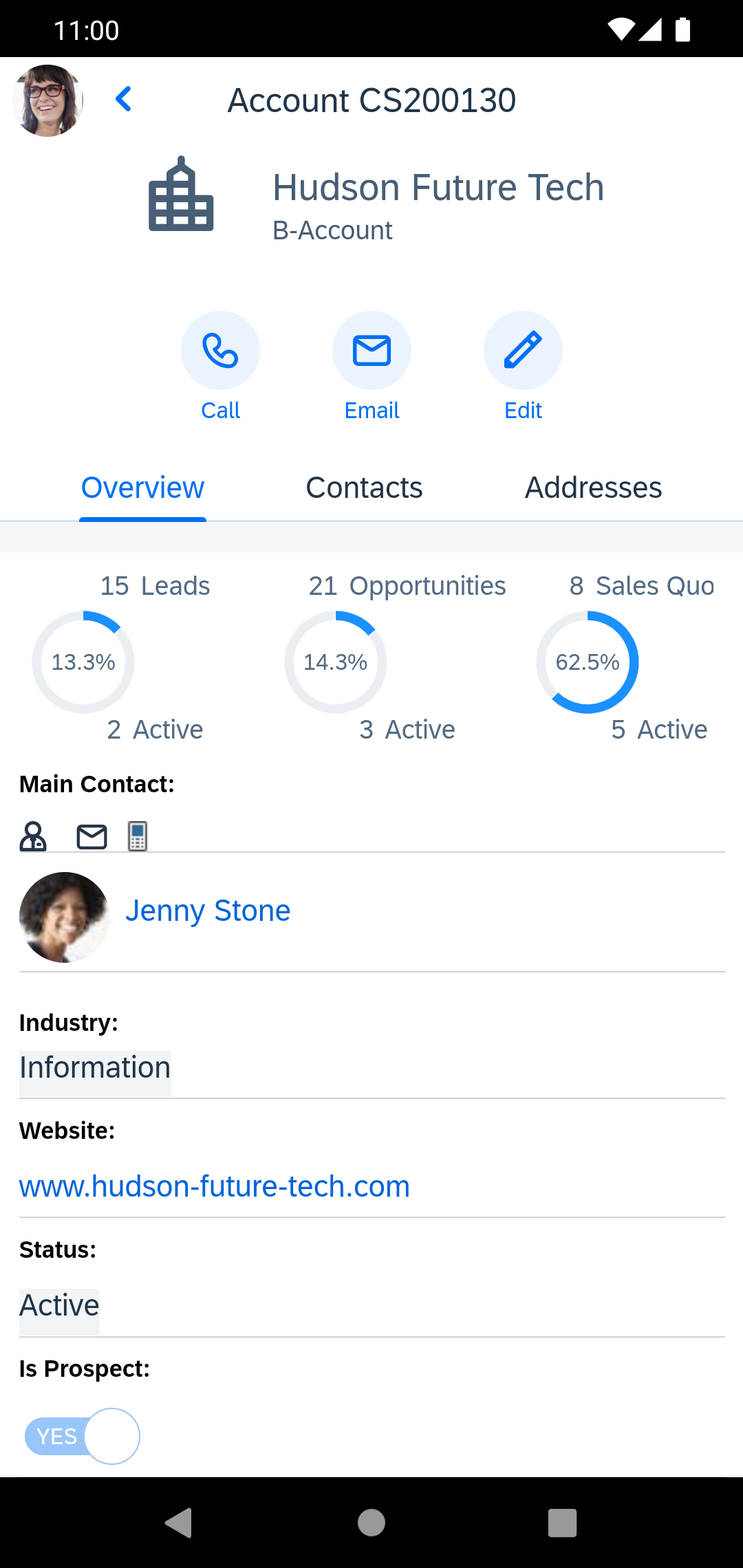Tap Android home navigation button
The image size is (743, 1568).
tap(371, 1523)
